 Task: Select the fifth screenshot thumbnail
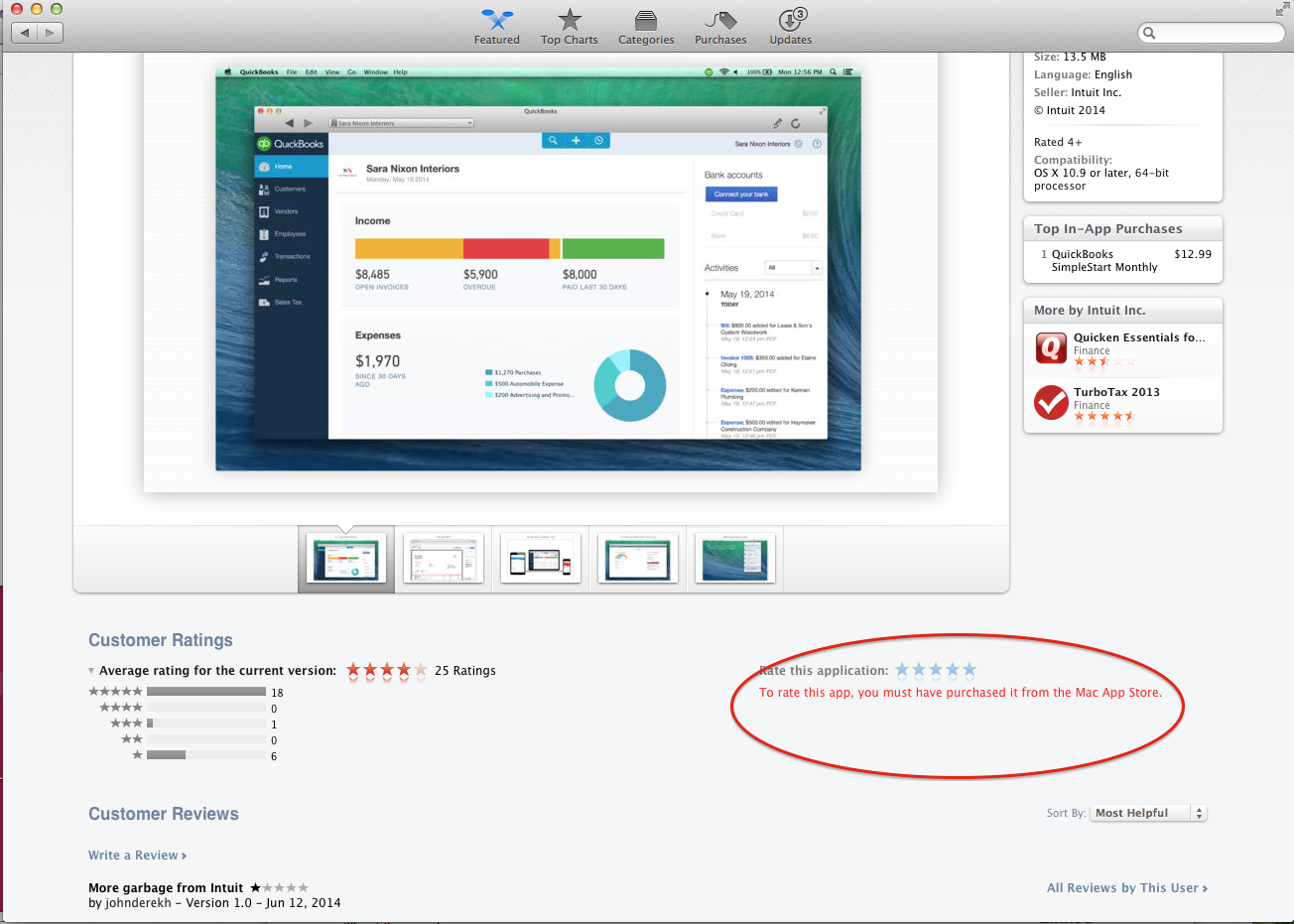(x=735, y=558)
